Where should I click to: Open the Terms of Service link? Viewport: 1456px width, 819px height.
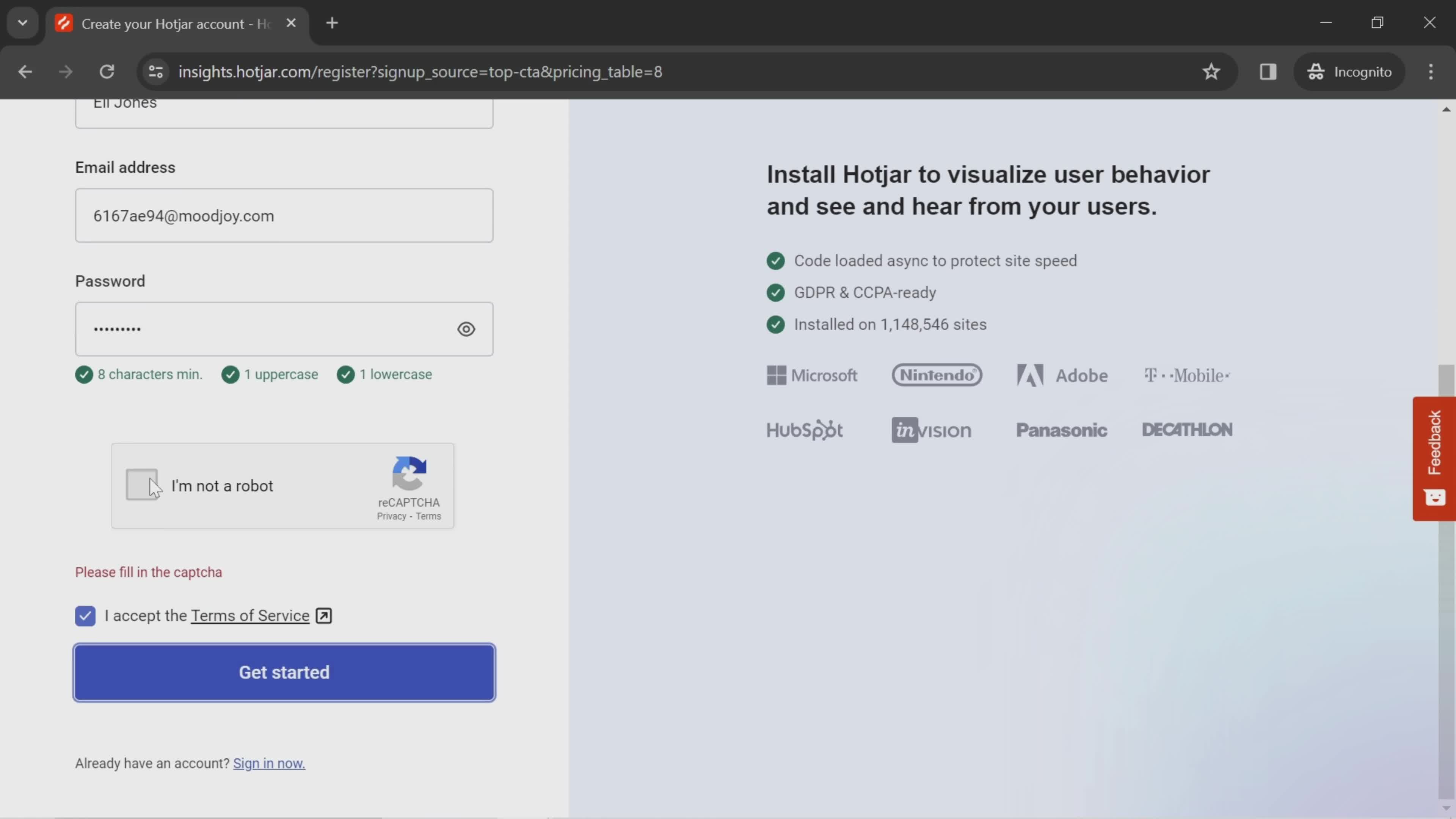[x=250, y=615]
